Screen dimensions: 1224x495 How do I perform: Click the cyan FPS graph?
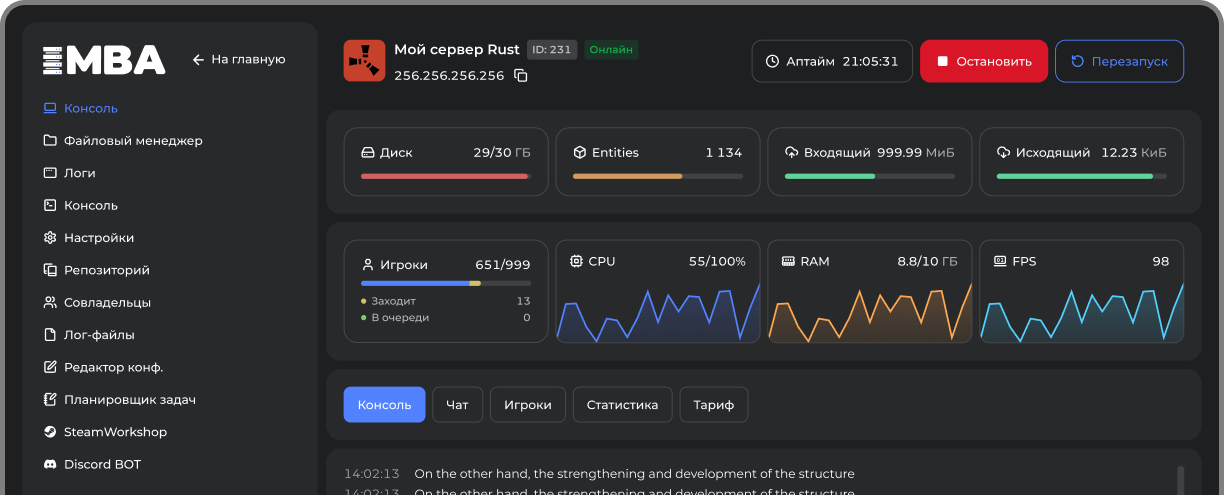click(1082, 313)
